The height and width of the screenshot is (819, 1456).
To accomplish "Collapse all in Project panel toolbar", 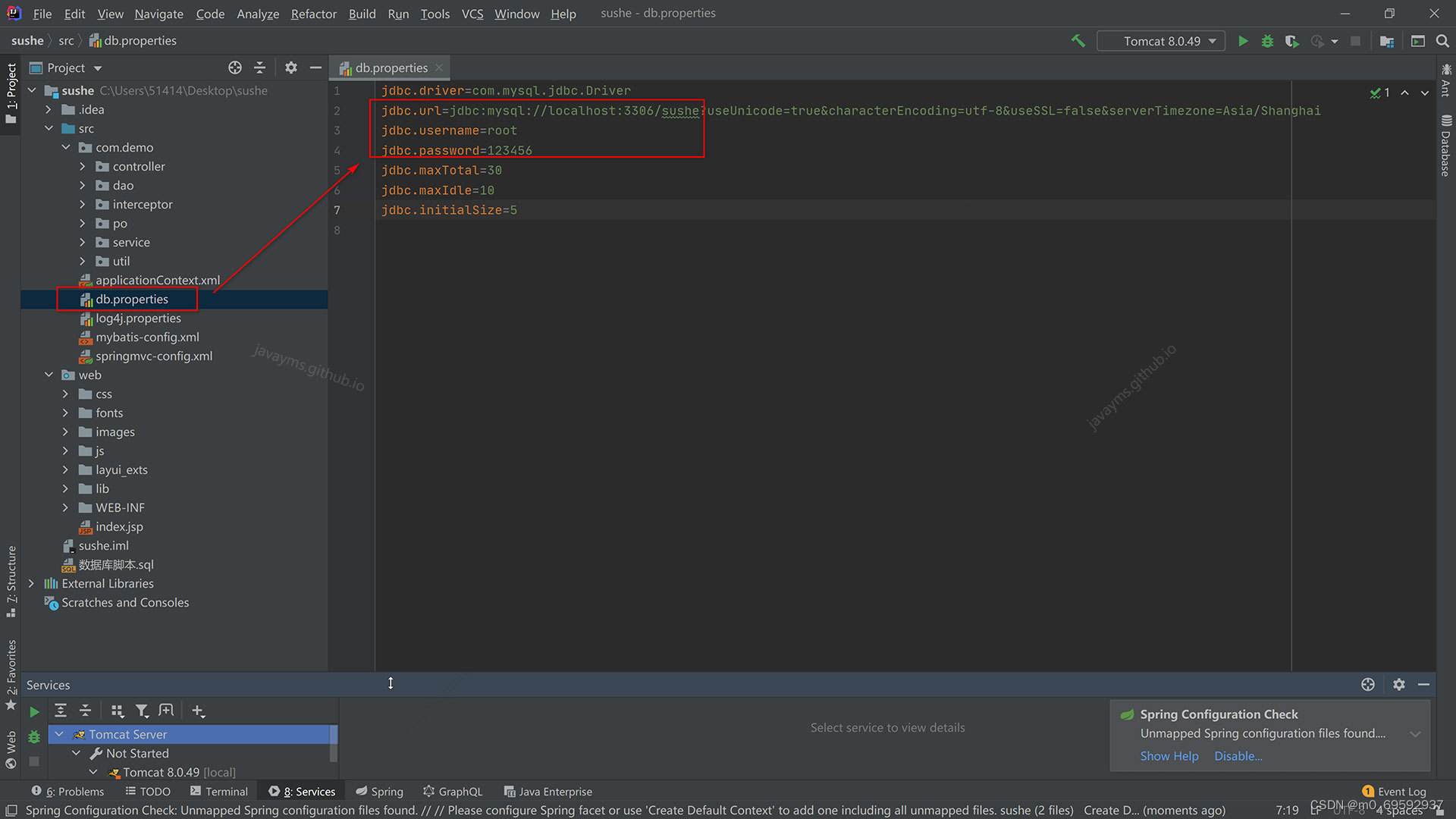I will (x=259, y=67).
